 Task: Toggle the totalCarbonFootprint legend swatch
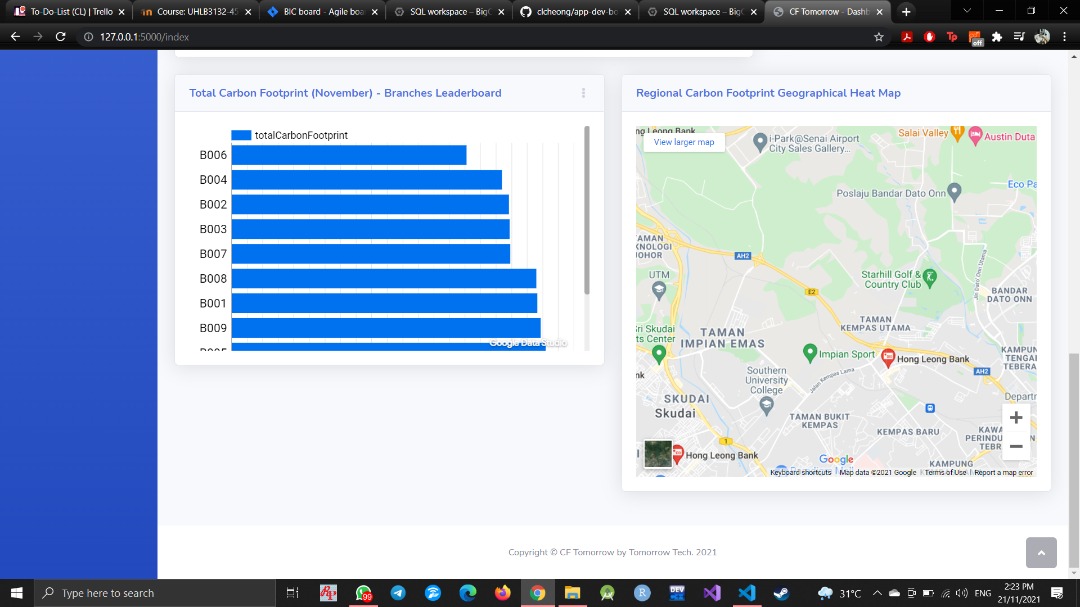pyautogui.click(x=241, y=135)
